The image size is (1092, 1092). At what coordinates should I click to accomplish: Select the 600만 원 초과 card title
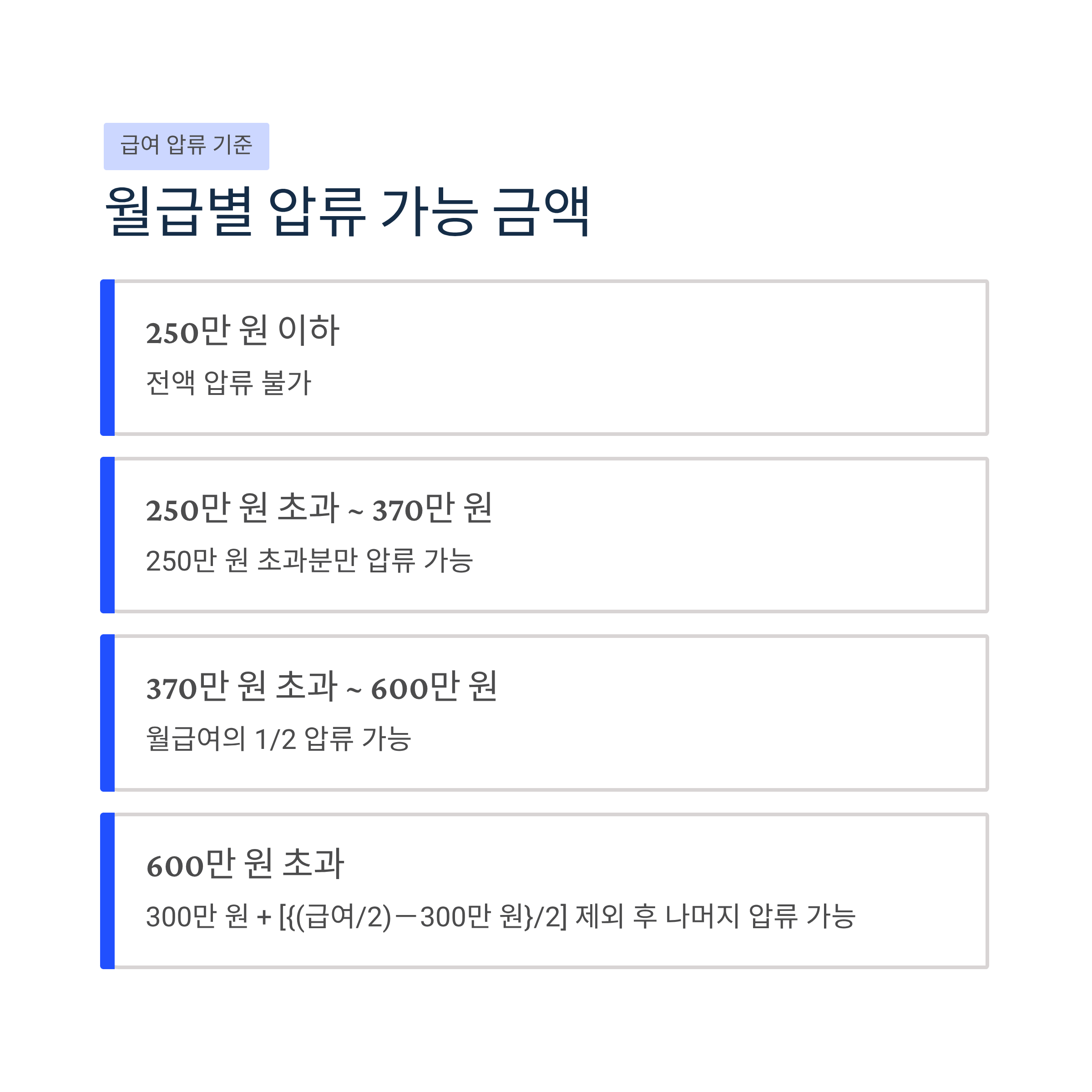point(245,863)
